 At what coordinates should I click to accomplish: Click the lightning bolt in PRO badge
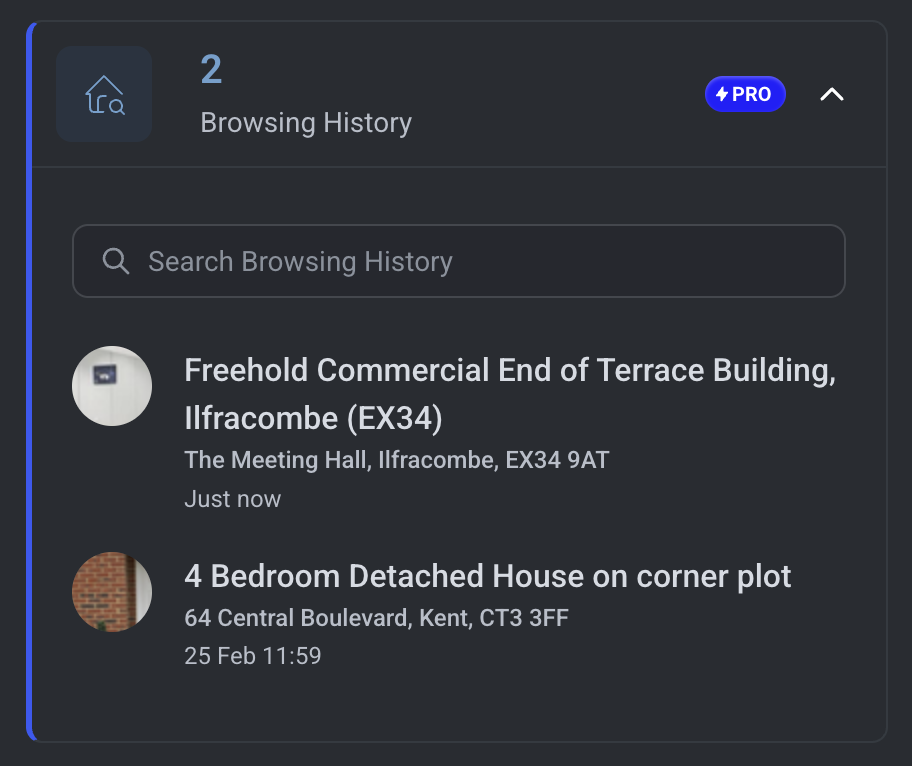[x=722, y=94]
